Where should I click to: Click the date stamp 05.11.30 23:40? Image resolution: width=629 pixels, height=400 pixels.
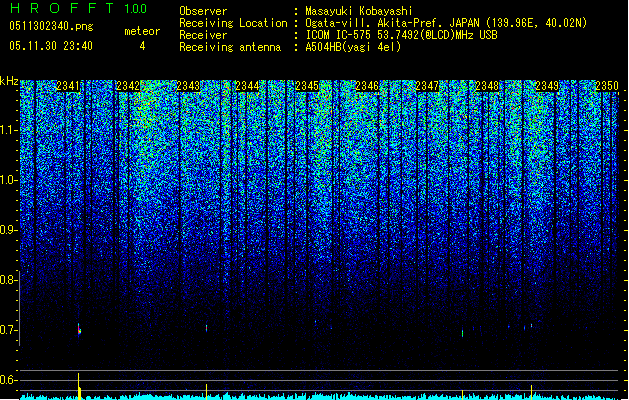tap(51, 46)
